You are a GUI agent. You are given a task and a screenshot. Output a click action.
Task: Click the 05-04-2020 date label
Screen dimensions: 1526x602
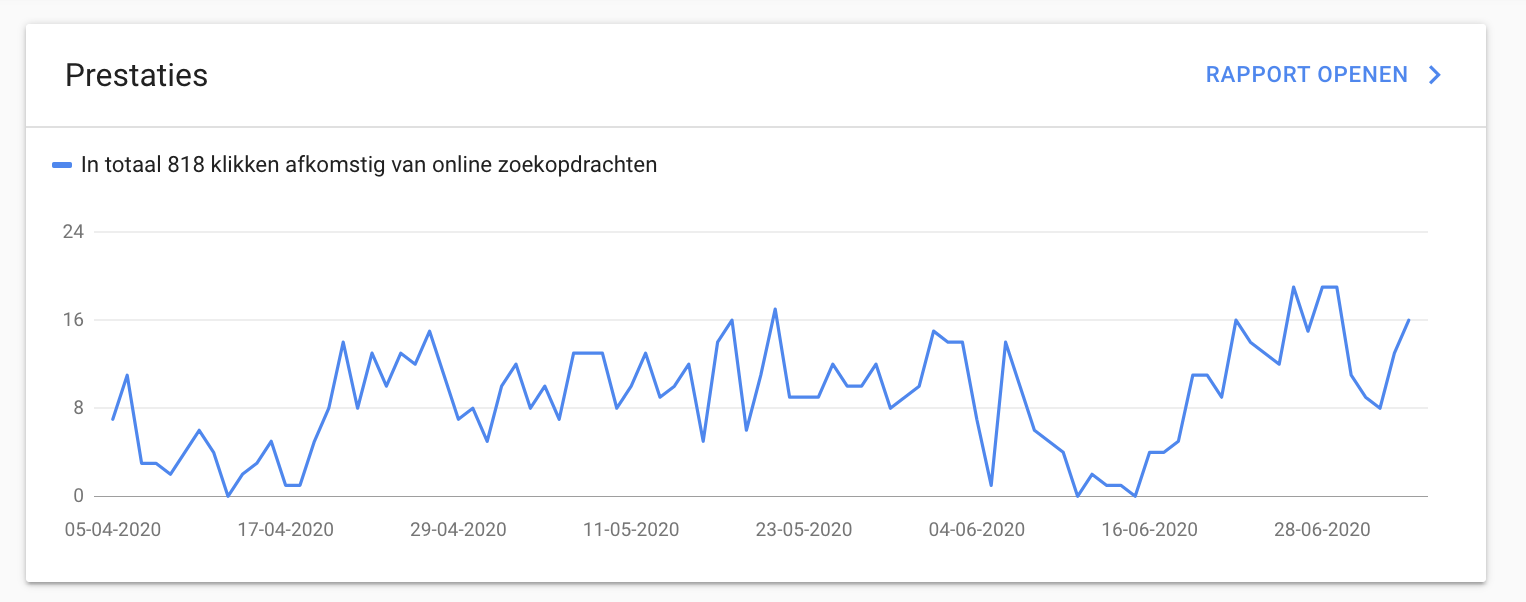[113, 529]
